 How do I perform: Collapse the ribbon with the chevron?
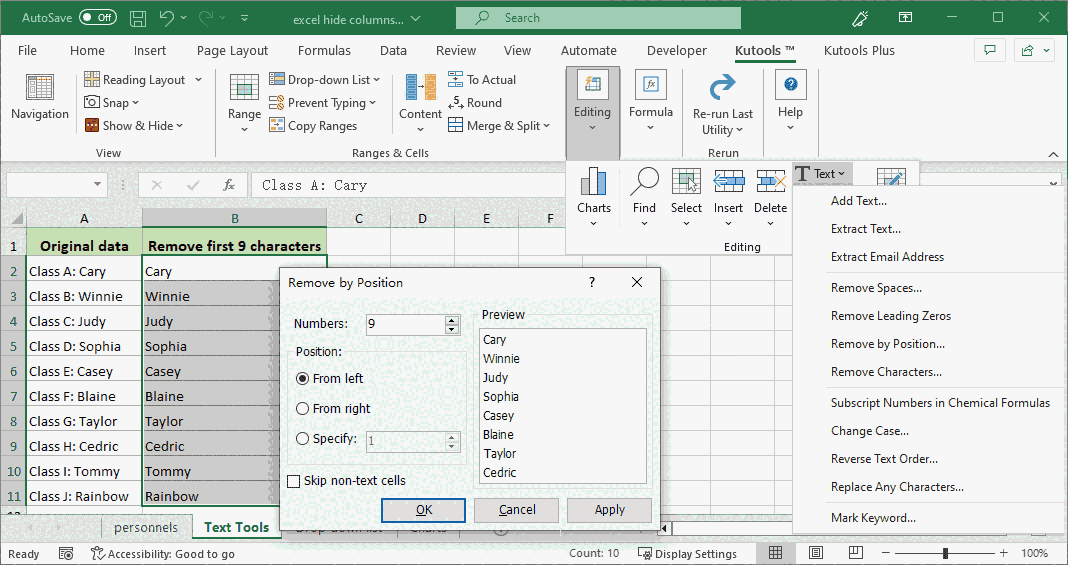pyautogui.click(x=1053, y=155)
